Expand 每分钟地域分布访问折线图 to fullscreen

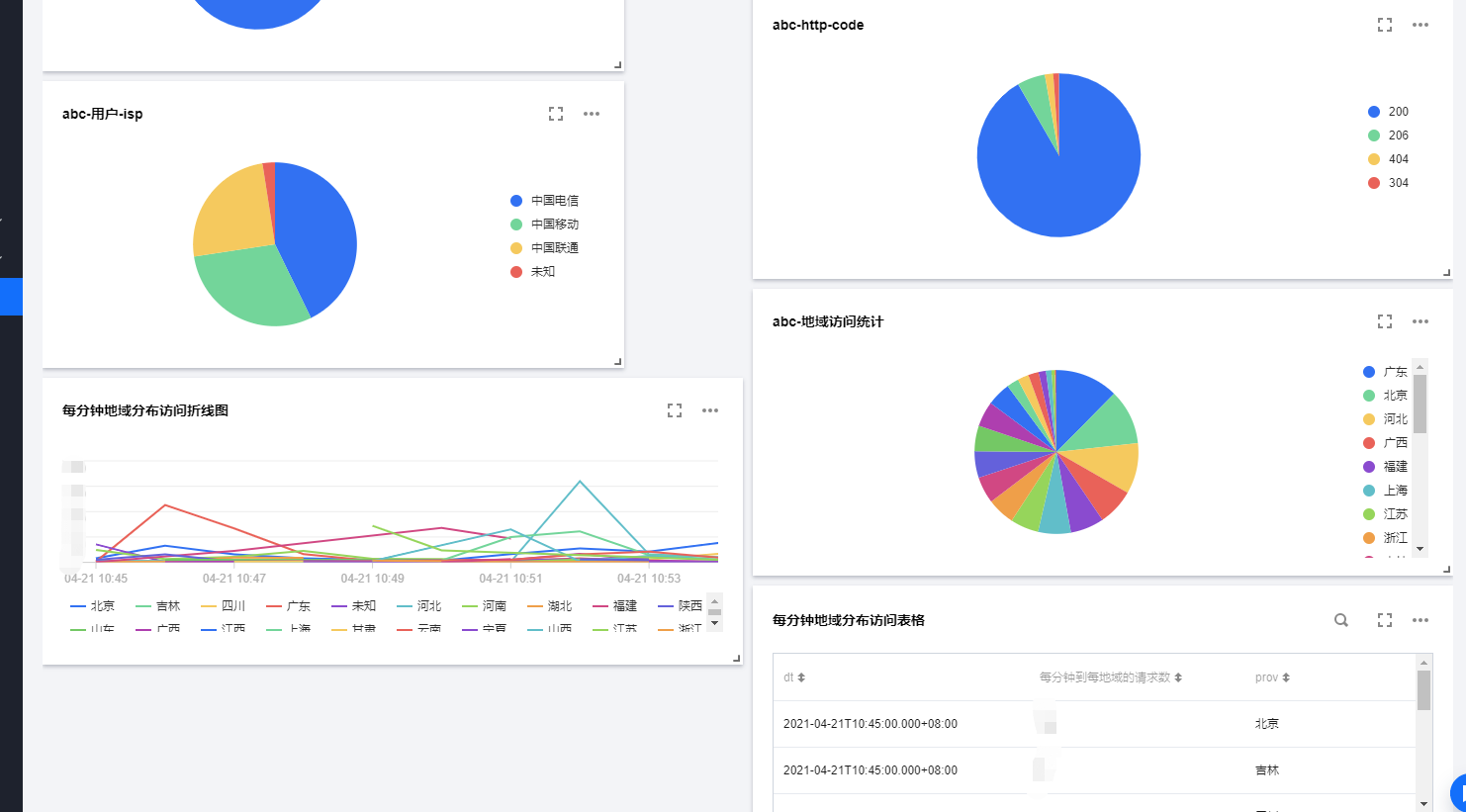point(675,410)
